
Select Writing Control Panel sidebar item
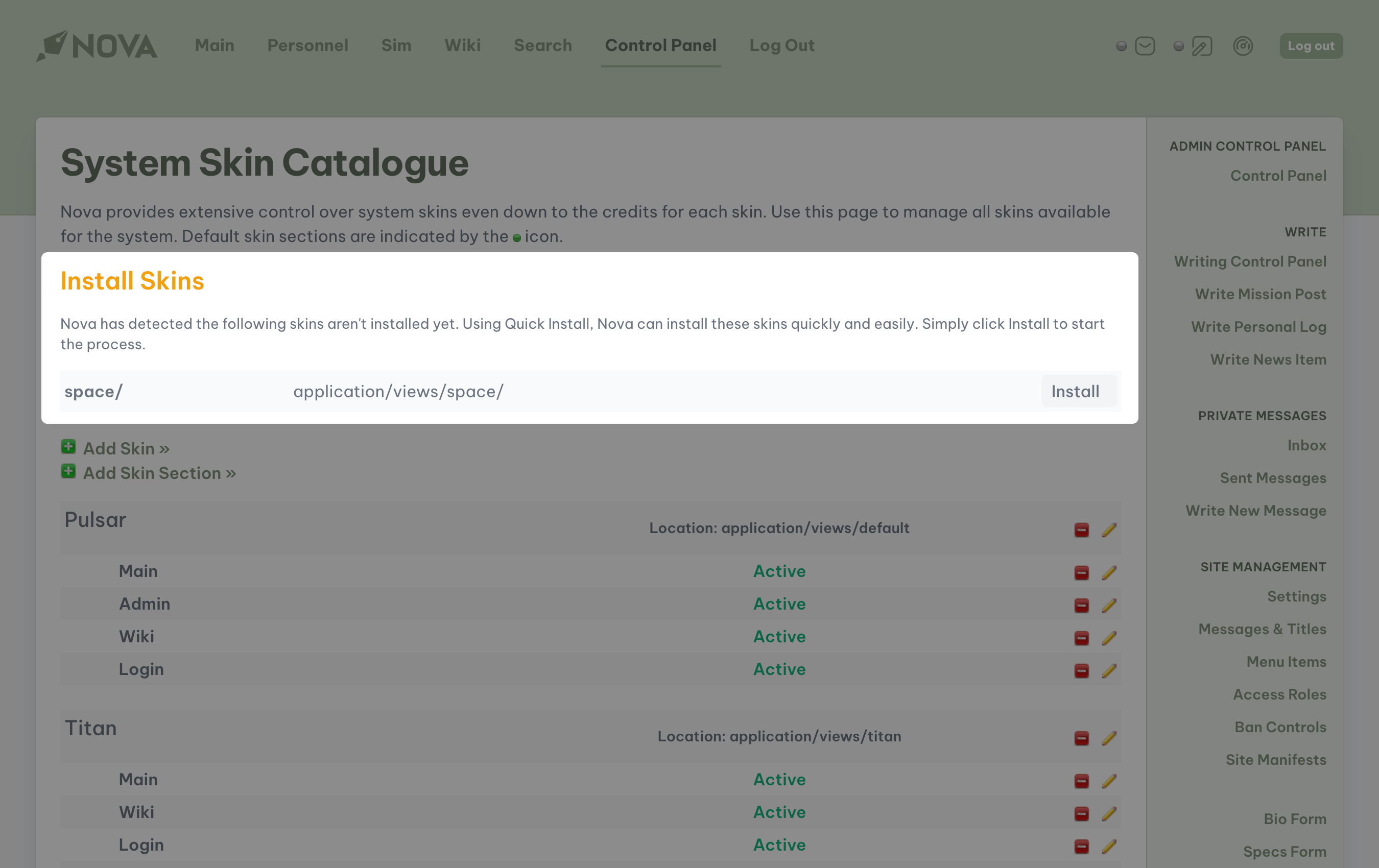point(1251,261)
